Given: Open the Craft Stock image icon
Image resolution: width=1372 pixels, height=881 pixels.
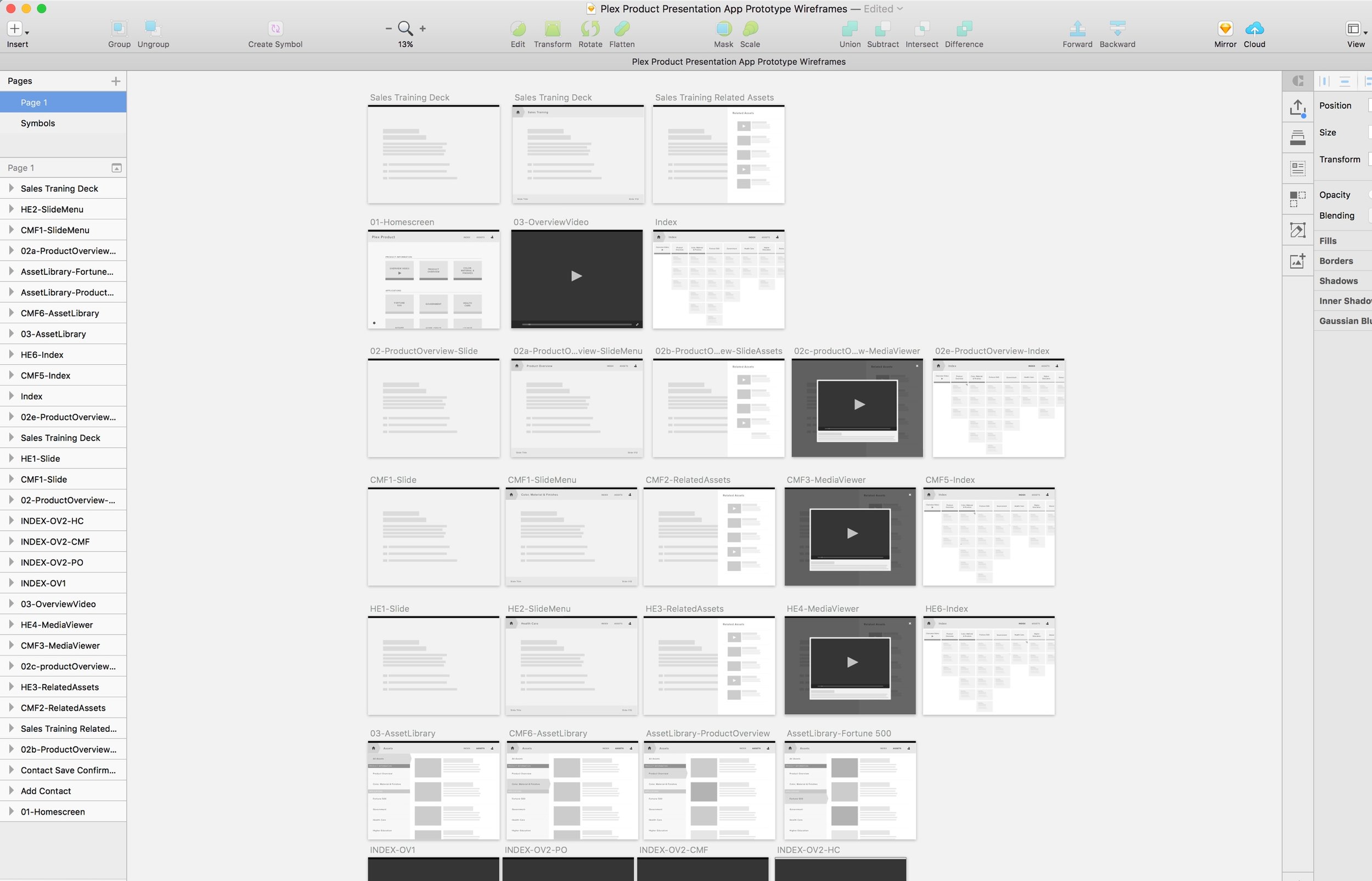Looking at the screenshot, I should pyautogui.click(x=1297, y=261).
